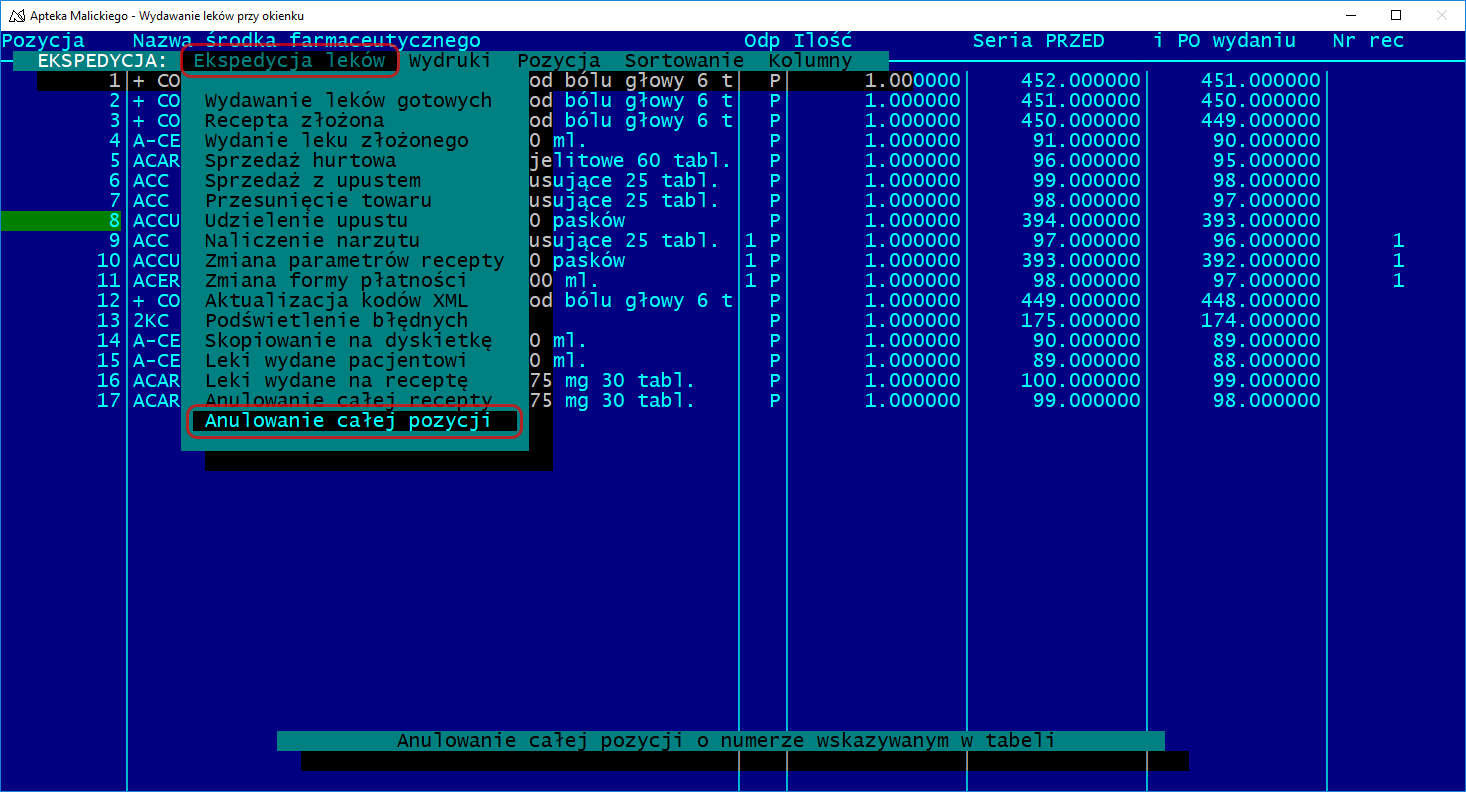Choose Naliczenie narzutu option

click(x=312, y=241)
